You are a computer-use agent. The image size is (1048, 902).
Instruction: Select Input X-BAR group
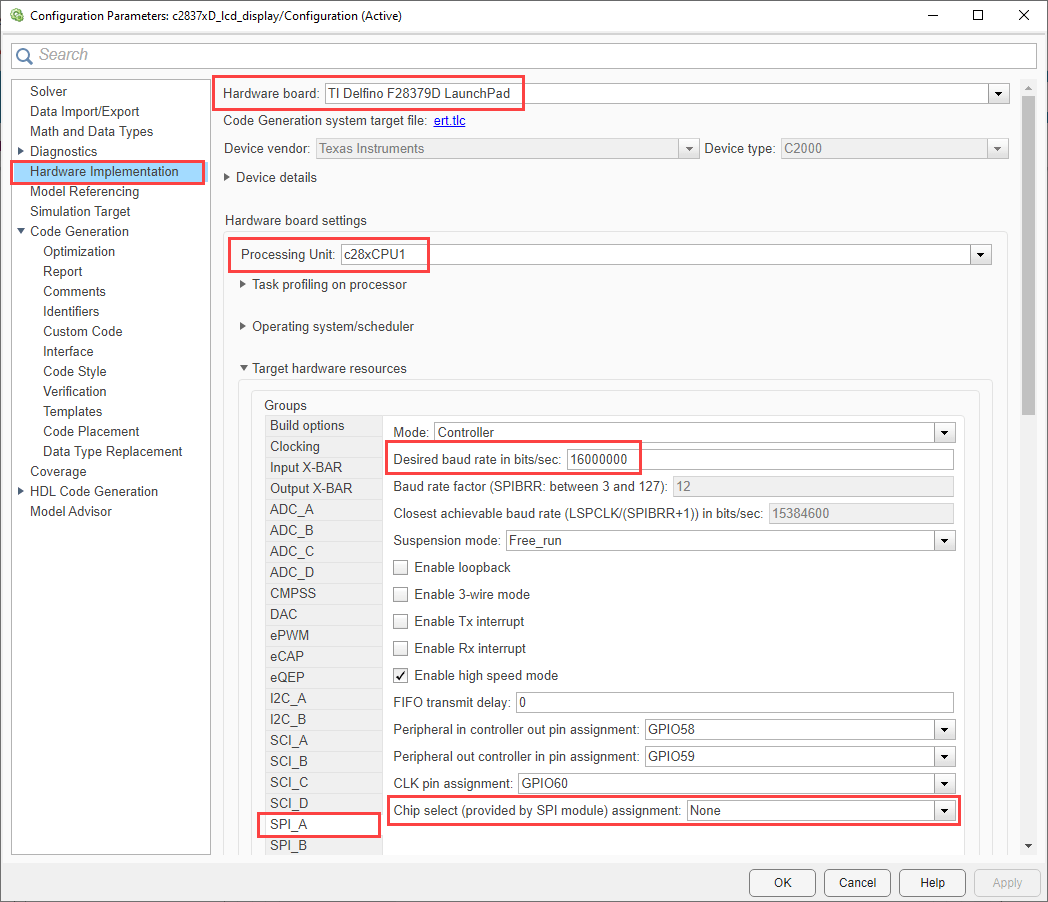pos(323,468)
